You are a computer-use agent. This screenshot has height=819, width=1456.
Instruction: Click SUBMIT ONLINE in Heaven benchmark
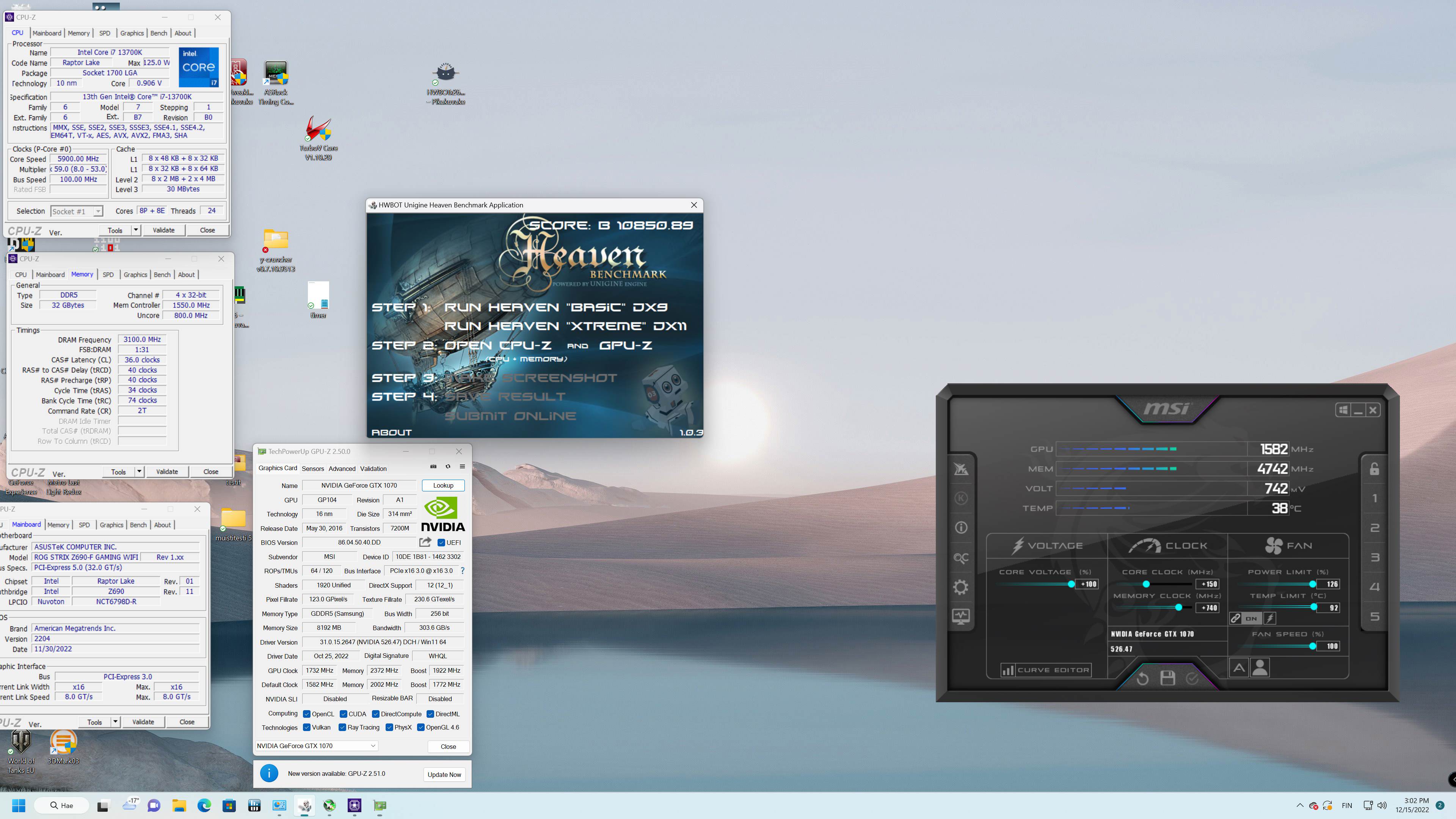510,416
